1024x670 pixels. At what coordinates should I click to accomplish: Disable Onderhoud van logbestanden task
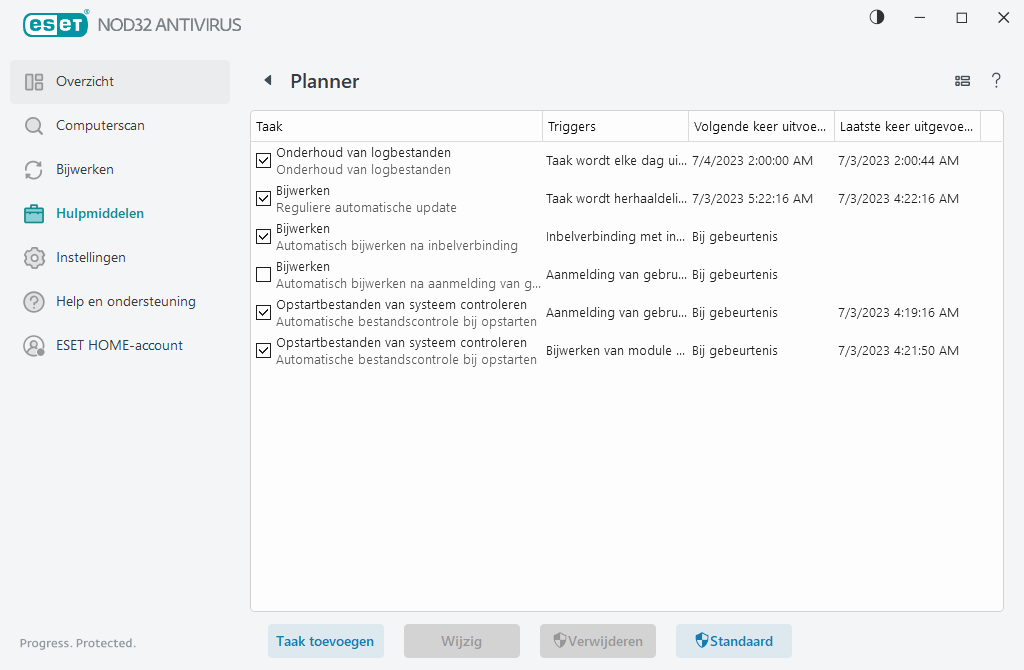[x=263, y=160]
